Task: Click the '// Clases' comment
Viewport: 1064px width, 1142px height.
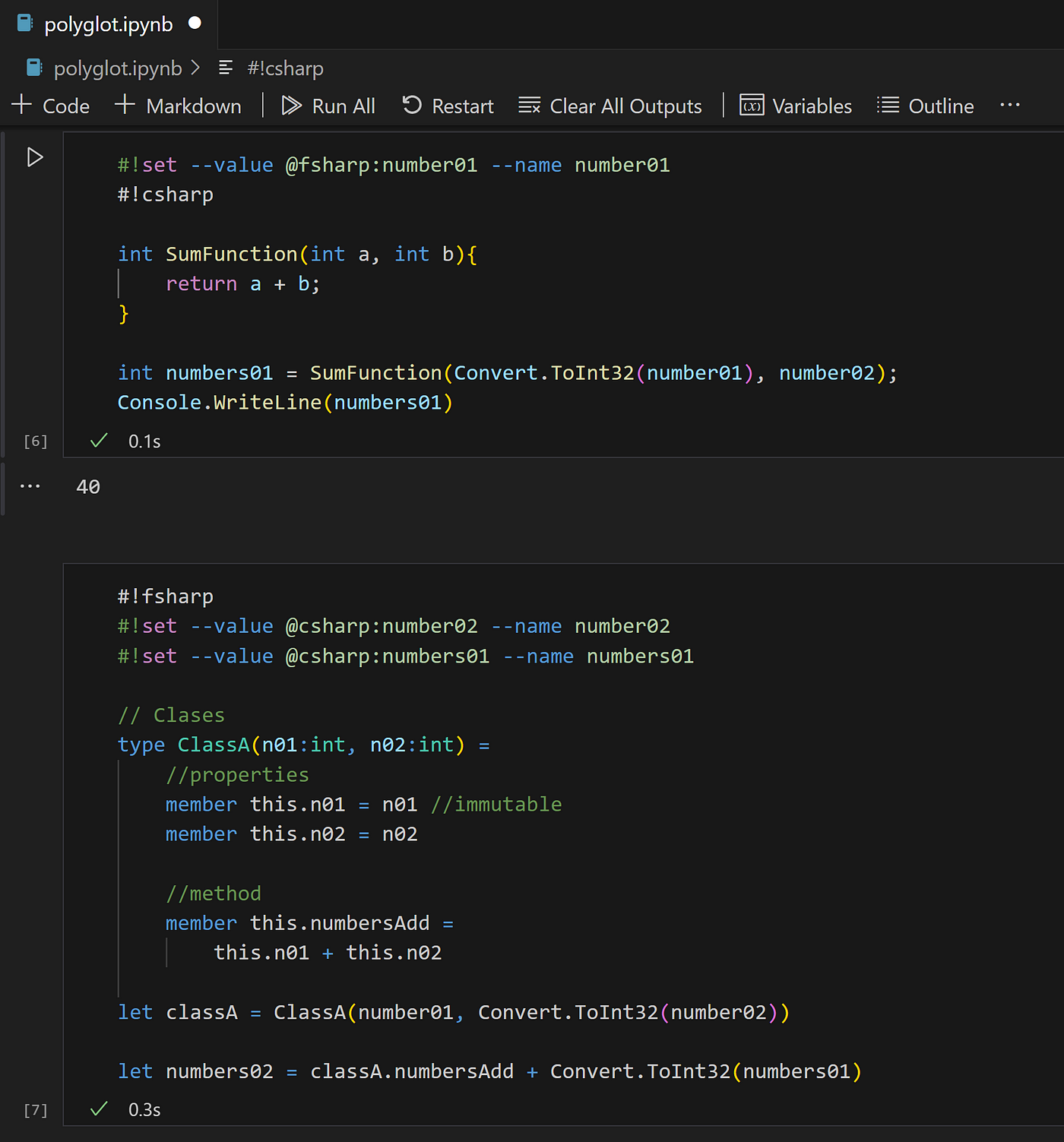Action: coord(172,715)
